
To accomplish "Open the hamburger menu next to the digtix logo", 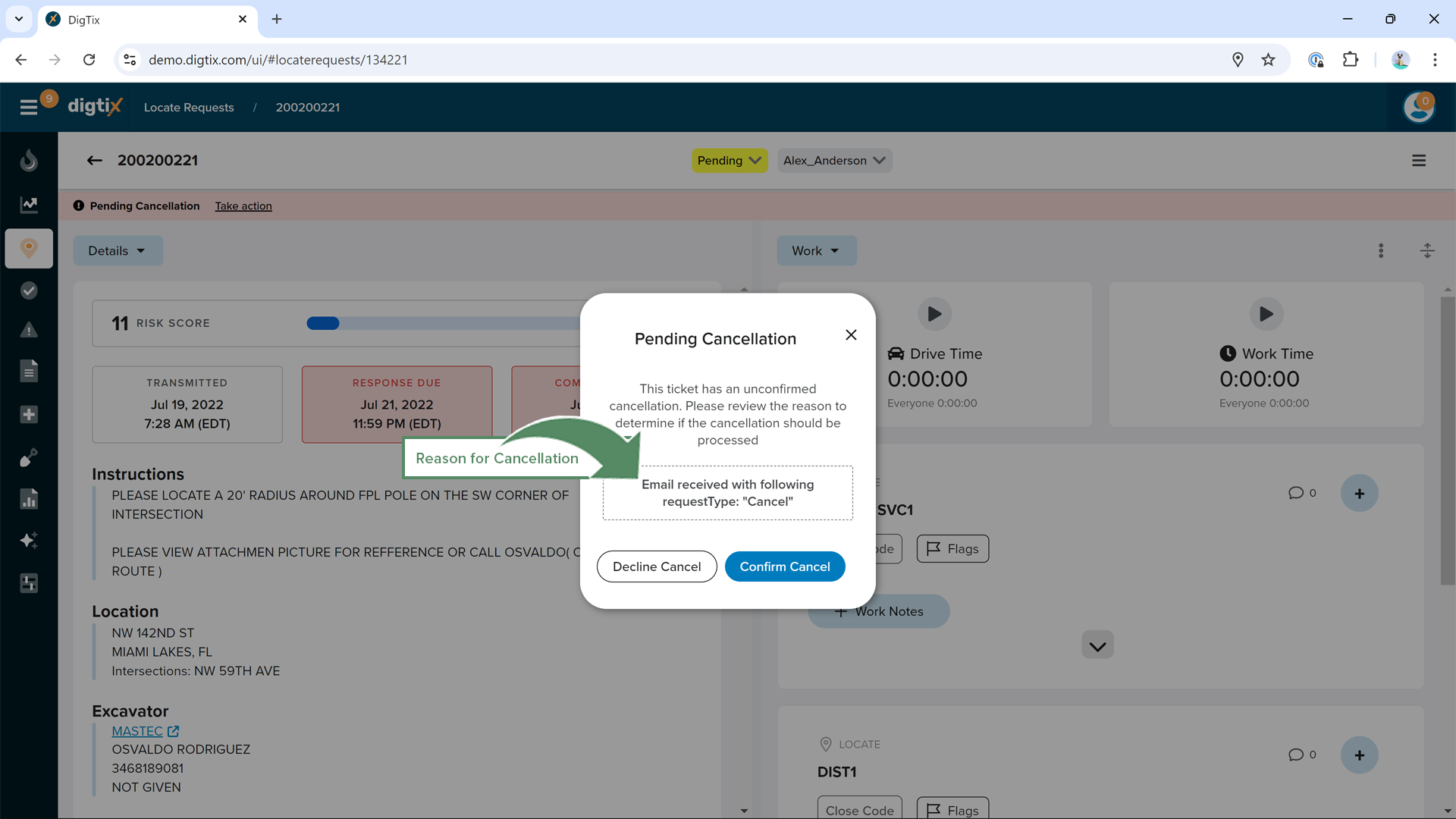I will tap(29, 108).
